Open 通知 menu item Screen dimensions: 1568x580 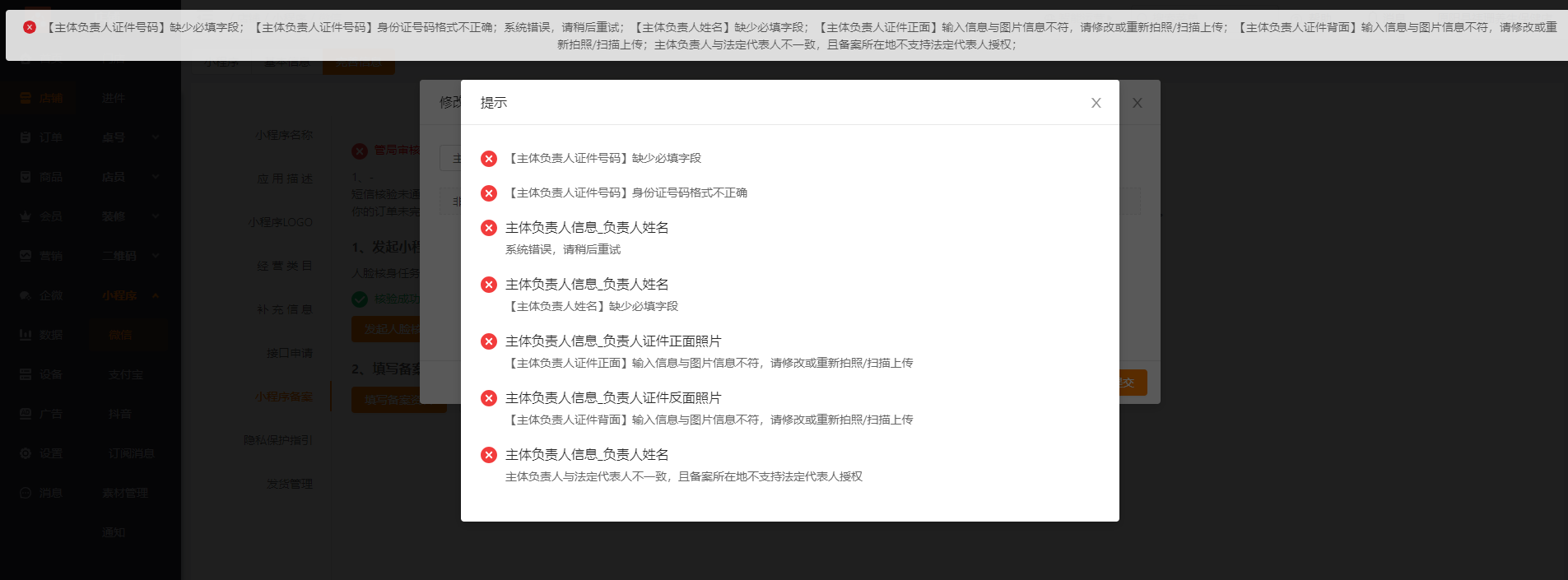(x=114, y=532)
